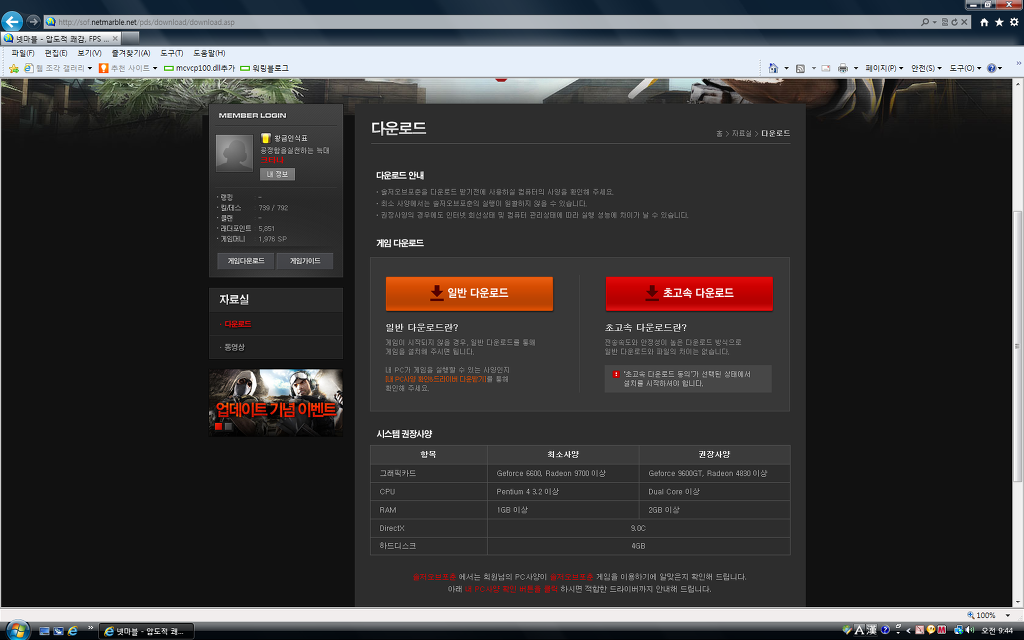Expand quick launch overflow chevron on taskbar
Viewport: 1024px width, 640px height.
pos(91,628)
